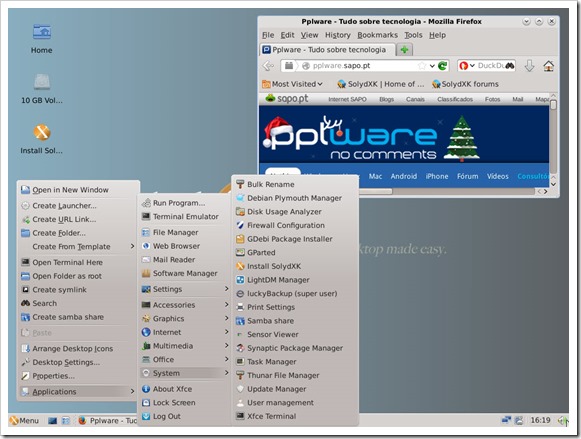Open Firefox Tools menu

tap(413, 35)
